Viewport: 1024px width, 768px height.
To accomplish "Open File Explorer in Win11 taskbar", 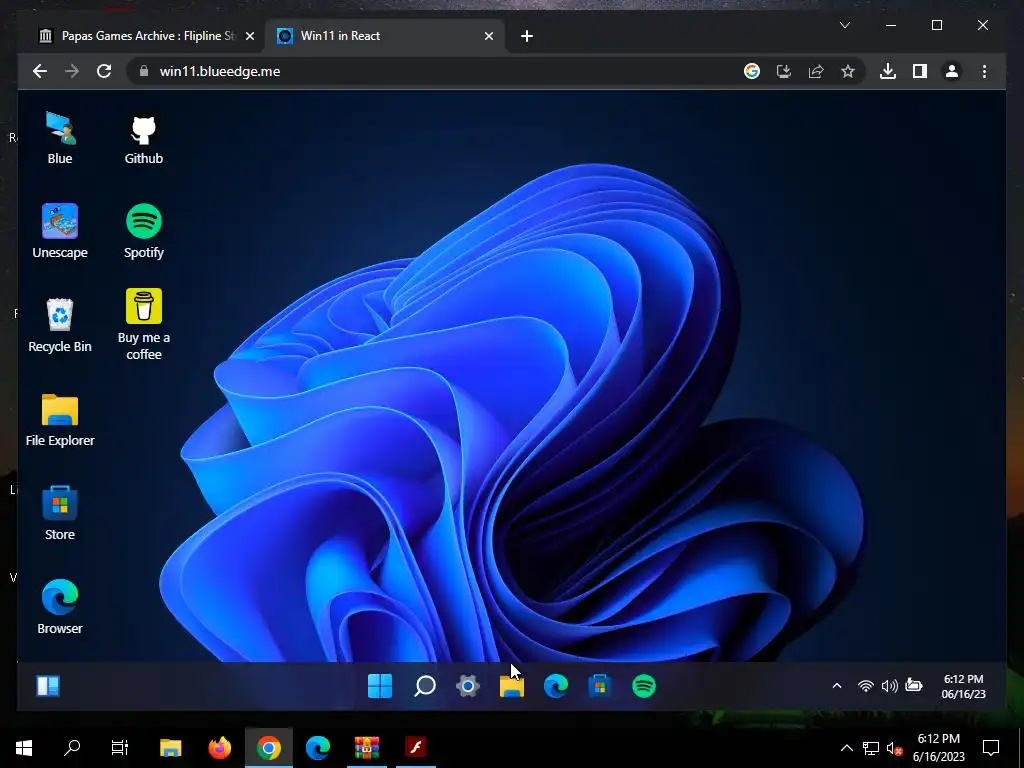I will coord(512,686).
